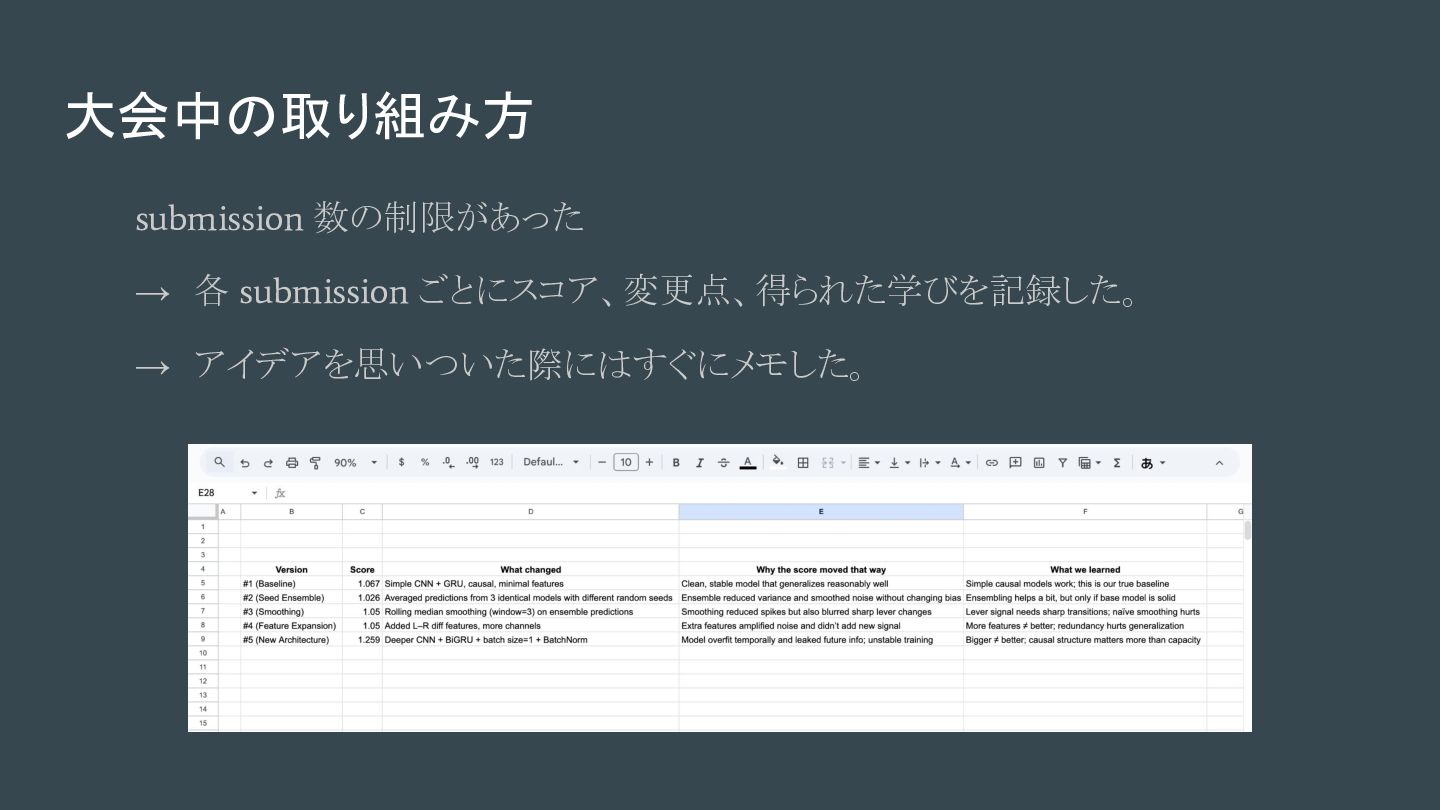The image size is (1440, 810).
Task: Undo the last action
Action: 245,463
